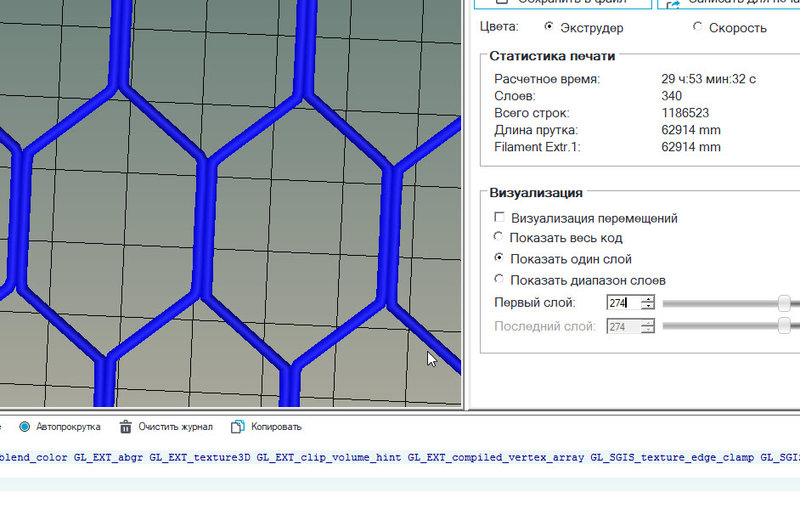800x509 pixels.
Task: Decrease Первый слой value with down arrow
Action: coord(648,306)
